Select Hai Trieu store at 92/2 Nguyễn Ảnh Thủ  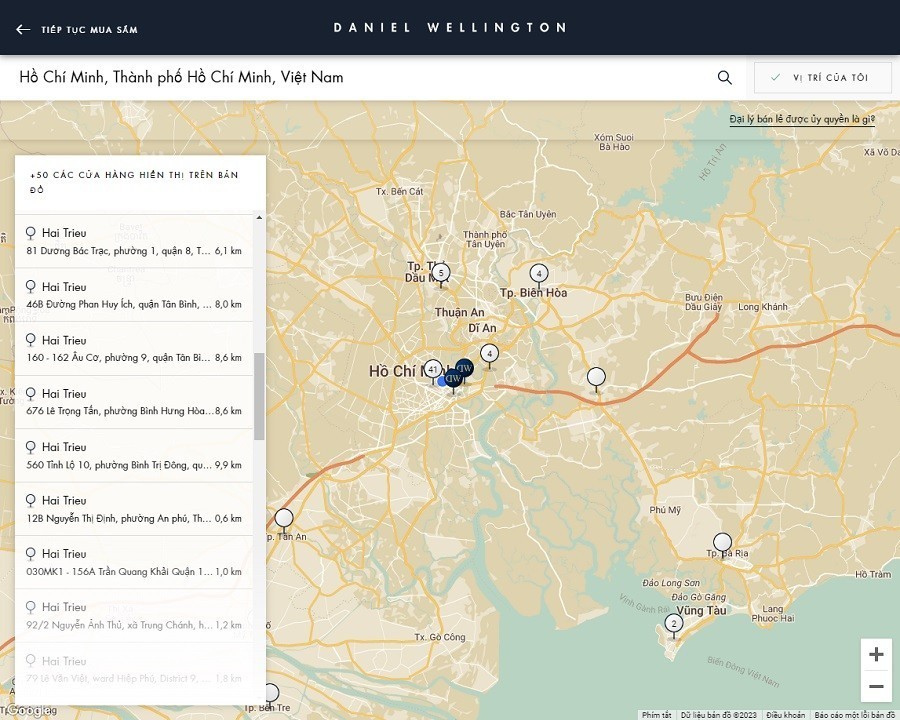coord(134,616)
